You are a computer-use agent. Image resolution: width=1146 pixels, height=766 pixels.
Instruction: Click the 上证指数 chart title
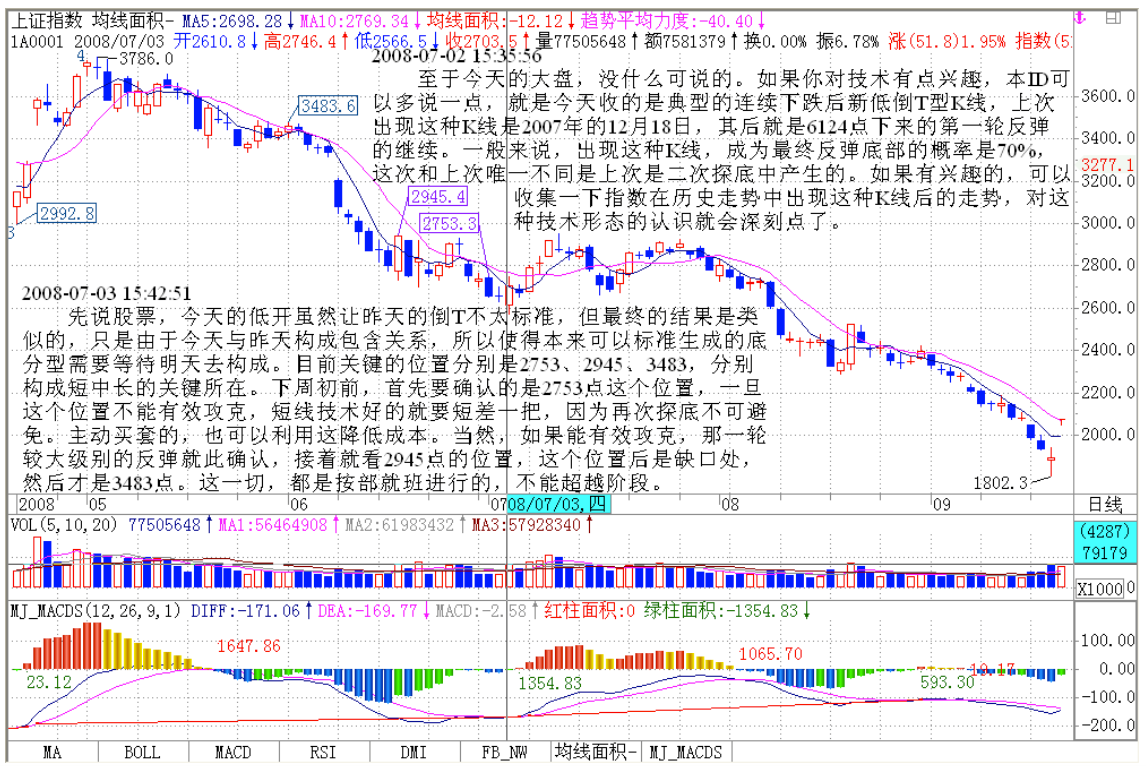coord(48,20)
